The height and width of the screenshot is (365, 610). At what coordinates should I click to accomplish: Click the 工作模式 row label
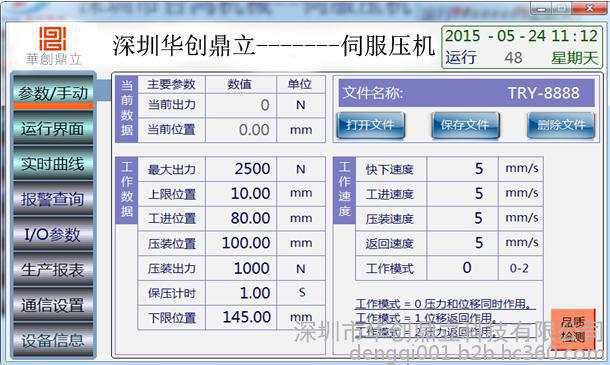[x=391, y=268]
